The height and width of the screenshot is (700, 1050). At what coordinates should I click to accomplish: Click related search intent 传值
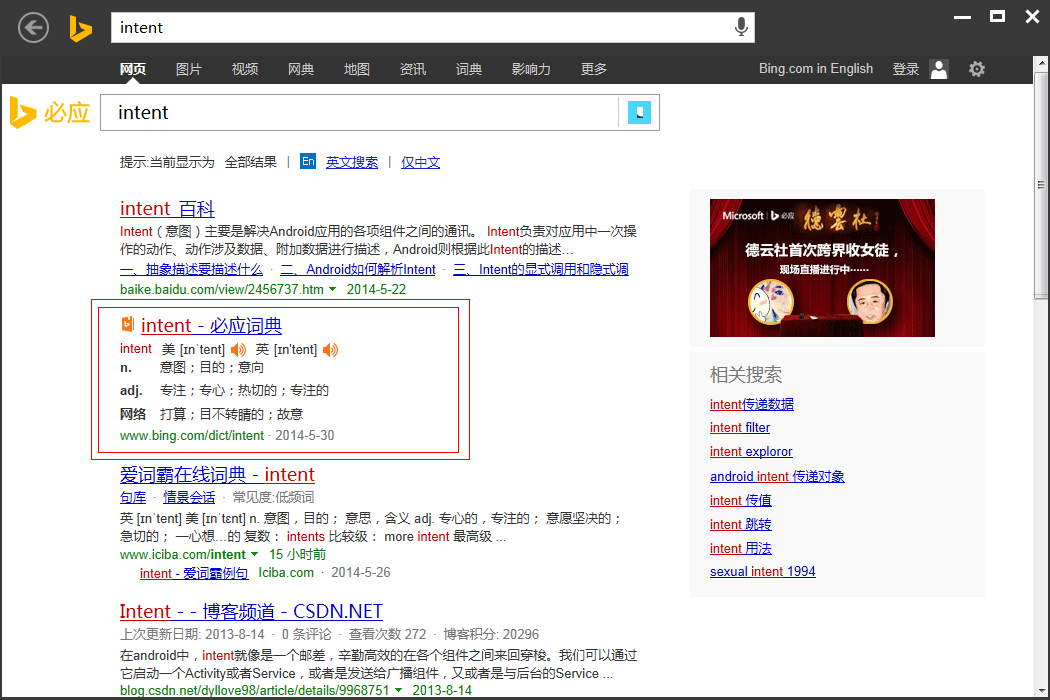[741, 500]
